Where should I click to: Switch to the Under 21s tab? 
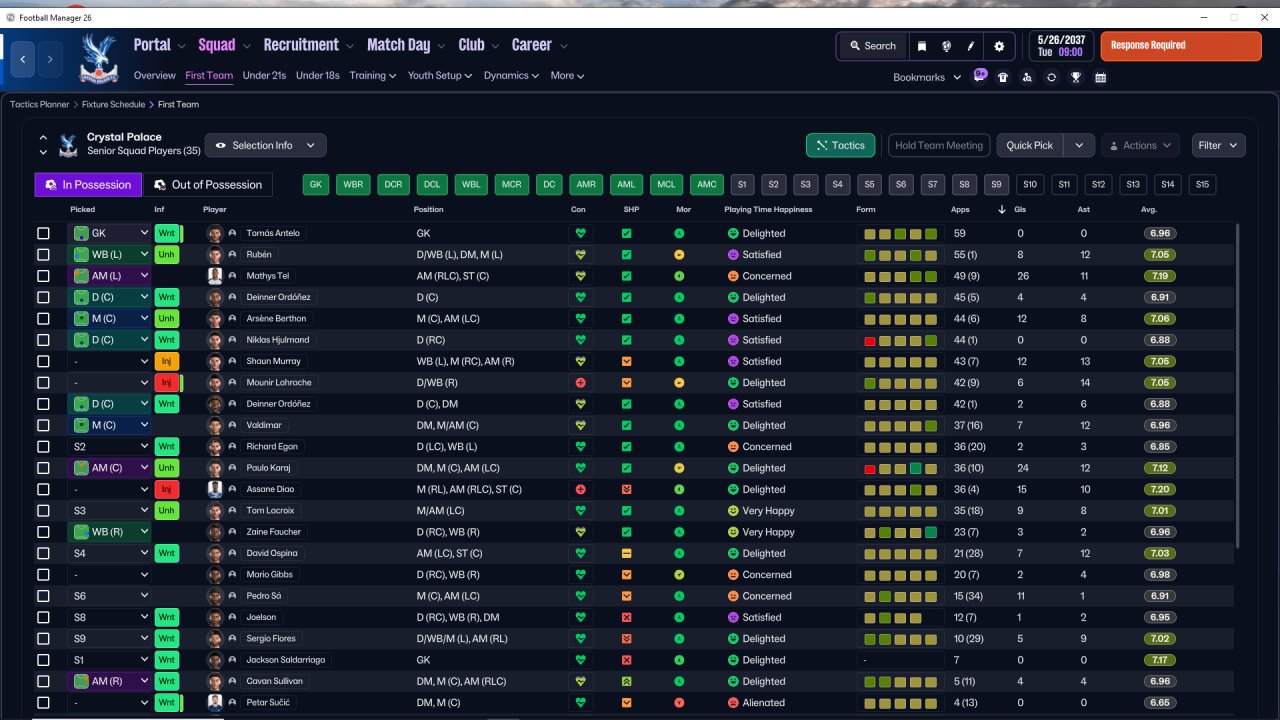tap(264, 75)
